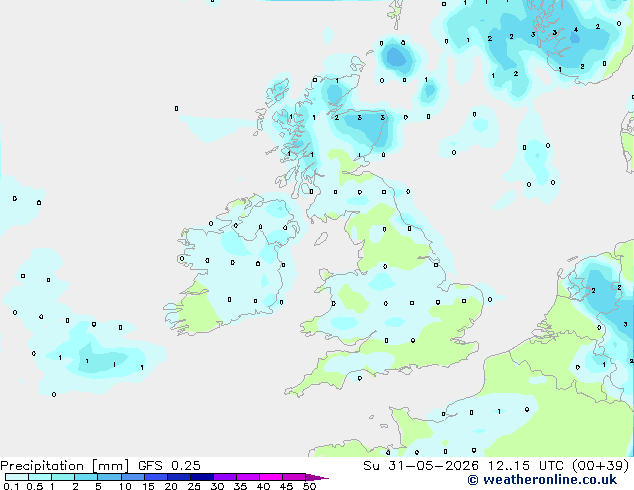Click the '0.1' legend scale label
Viewport: 634px width, 490px height.
click(x=11, y=486)
